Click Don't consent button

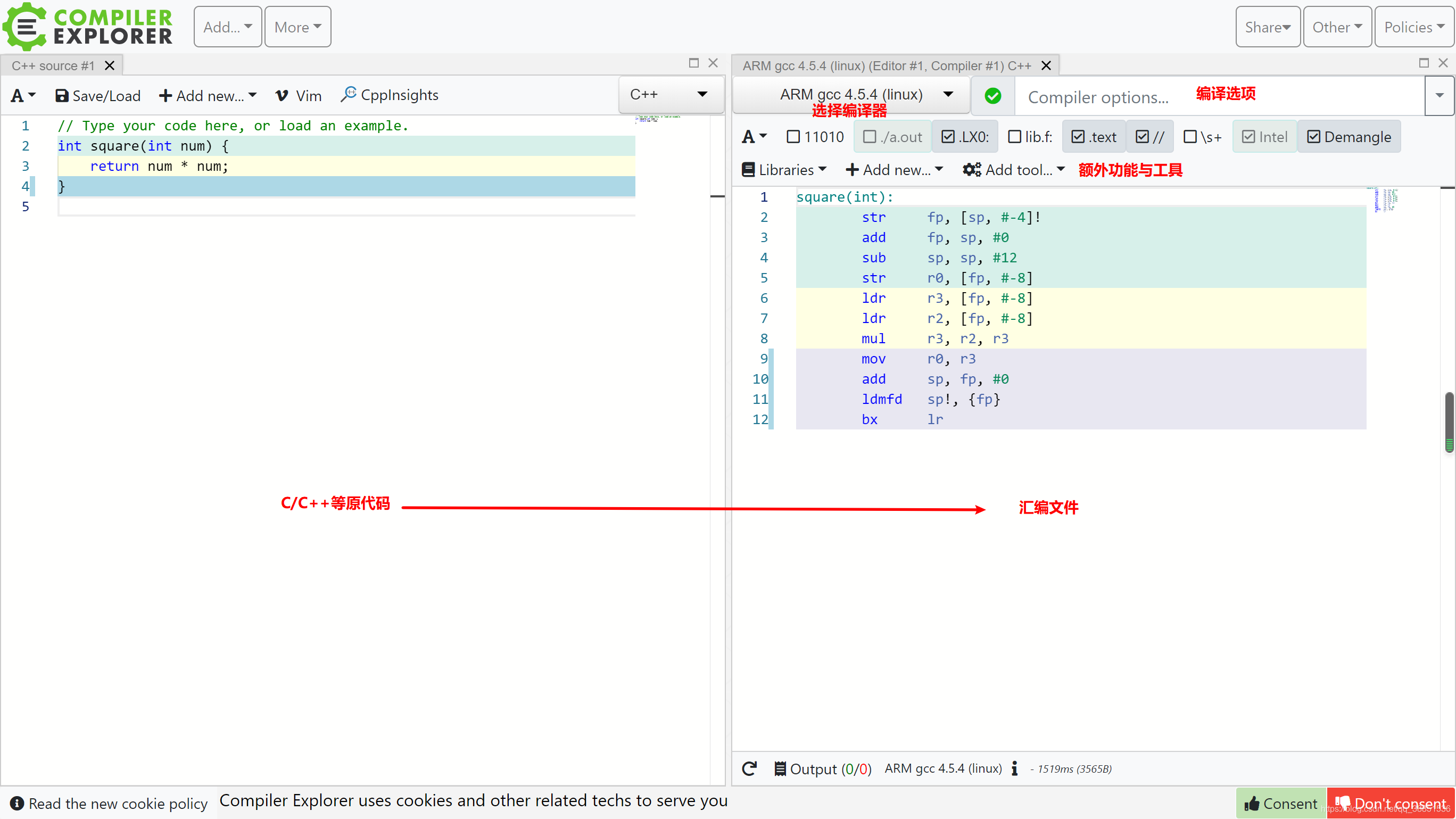[1391, 803]
